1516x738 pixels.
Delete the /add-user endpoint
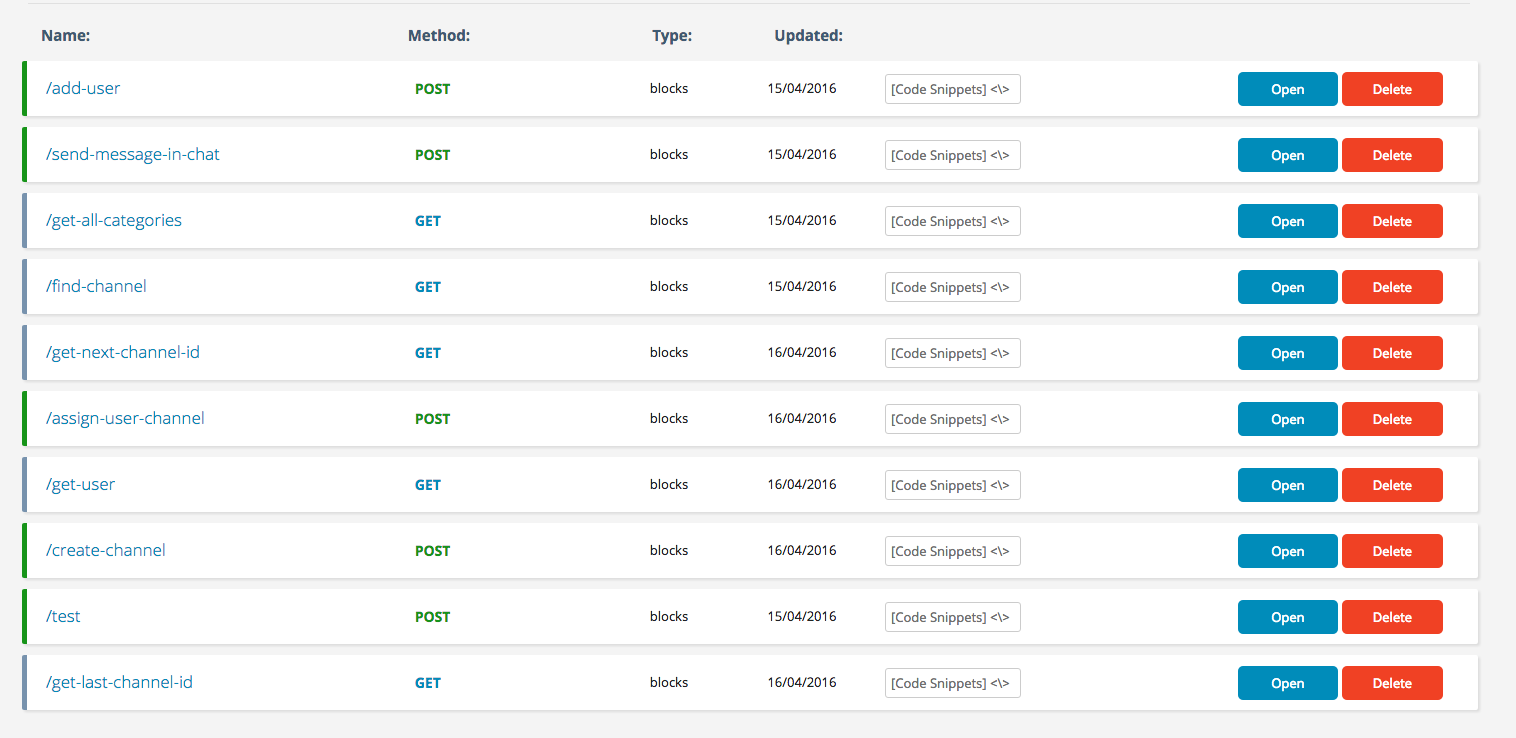(x=1391, y=89)
